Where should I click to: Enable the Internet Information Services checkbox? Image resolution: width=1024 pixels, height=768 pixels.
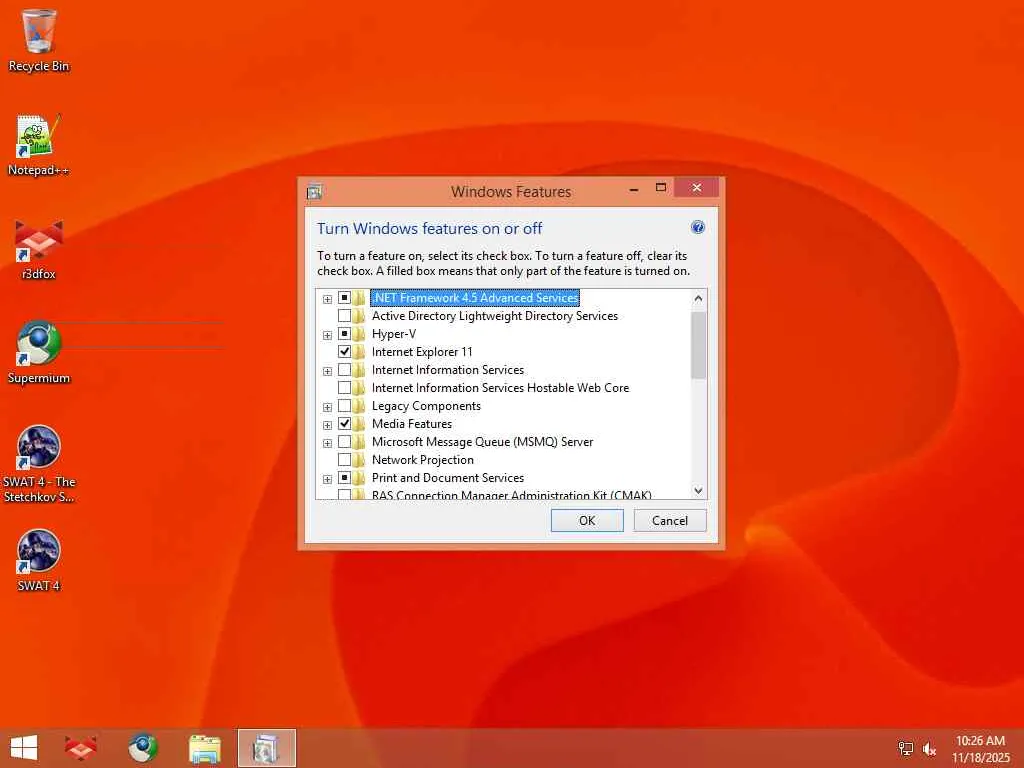344,370
